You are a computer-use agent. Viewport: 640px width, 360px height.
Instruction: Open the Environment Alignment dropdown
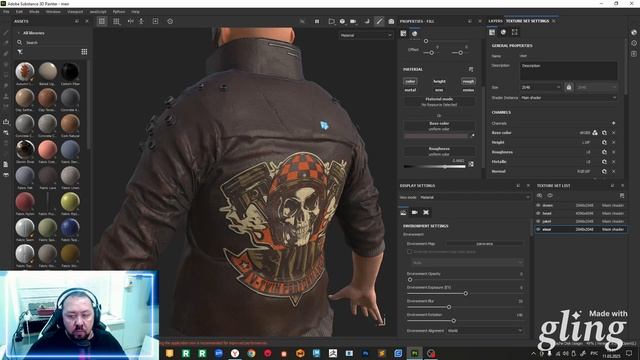pyautogui.click(x=485, y=331)
